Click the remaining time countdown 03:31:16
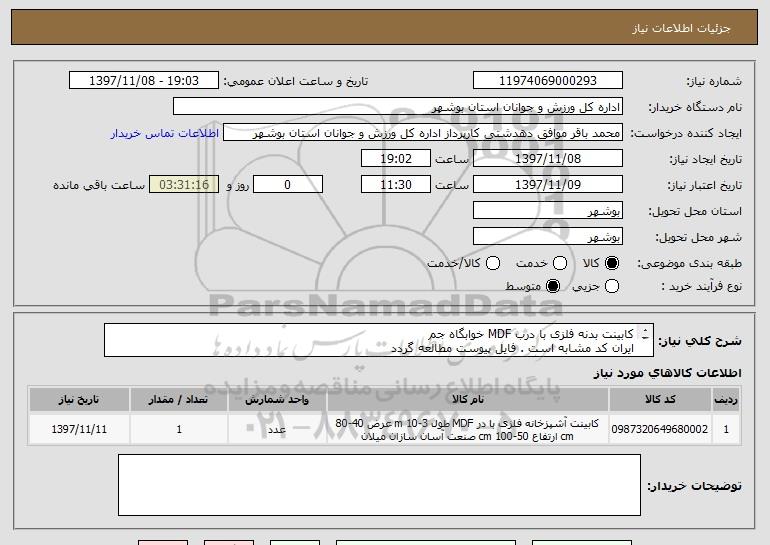770x545 pixels. 184,185
